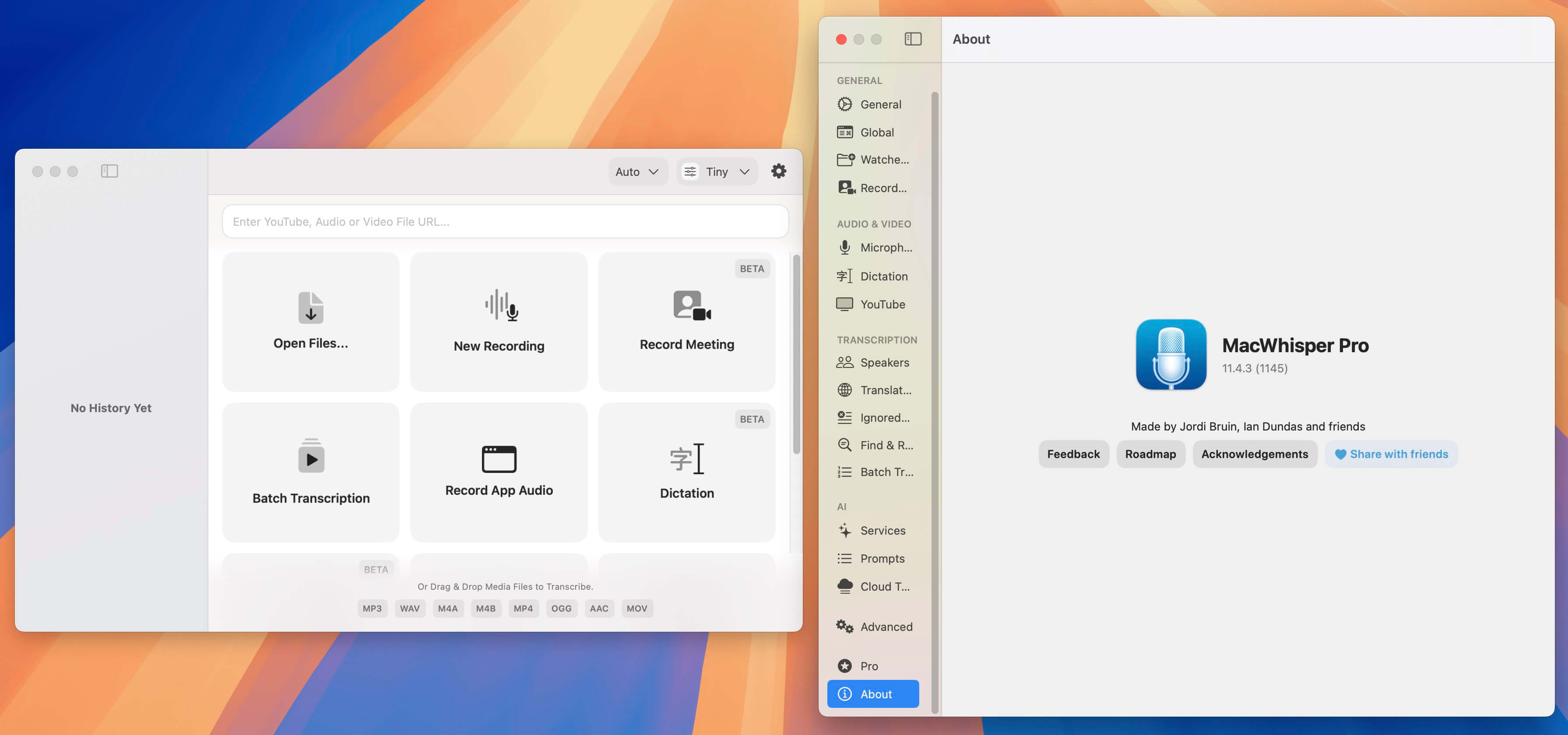The height and width of the screenshot is (735, 1568).
Task: Open Ignored words settings in sidebar
Action: coord(873,418)
